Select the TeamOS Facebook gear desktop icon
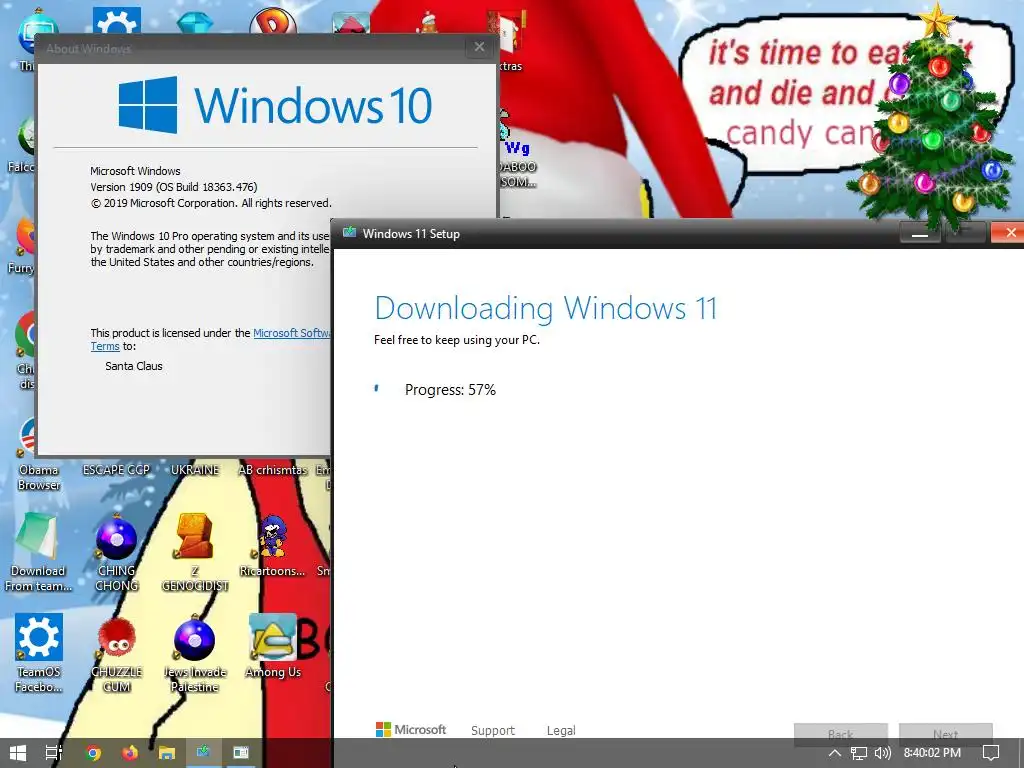Screen dimensions: 1024x768 tap(39, 653)
